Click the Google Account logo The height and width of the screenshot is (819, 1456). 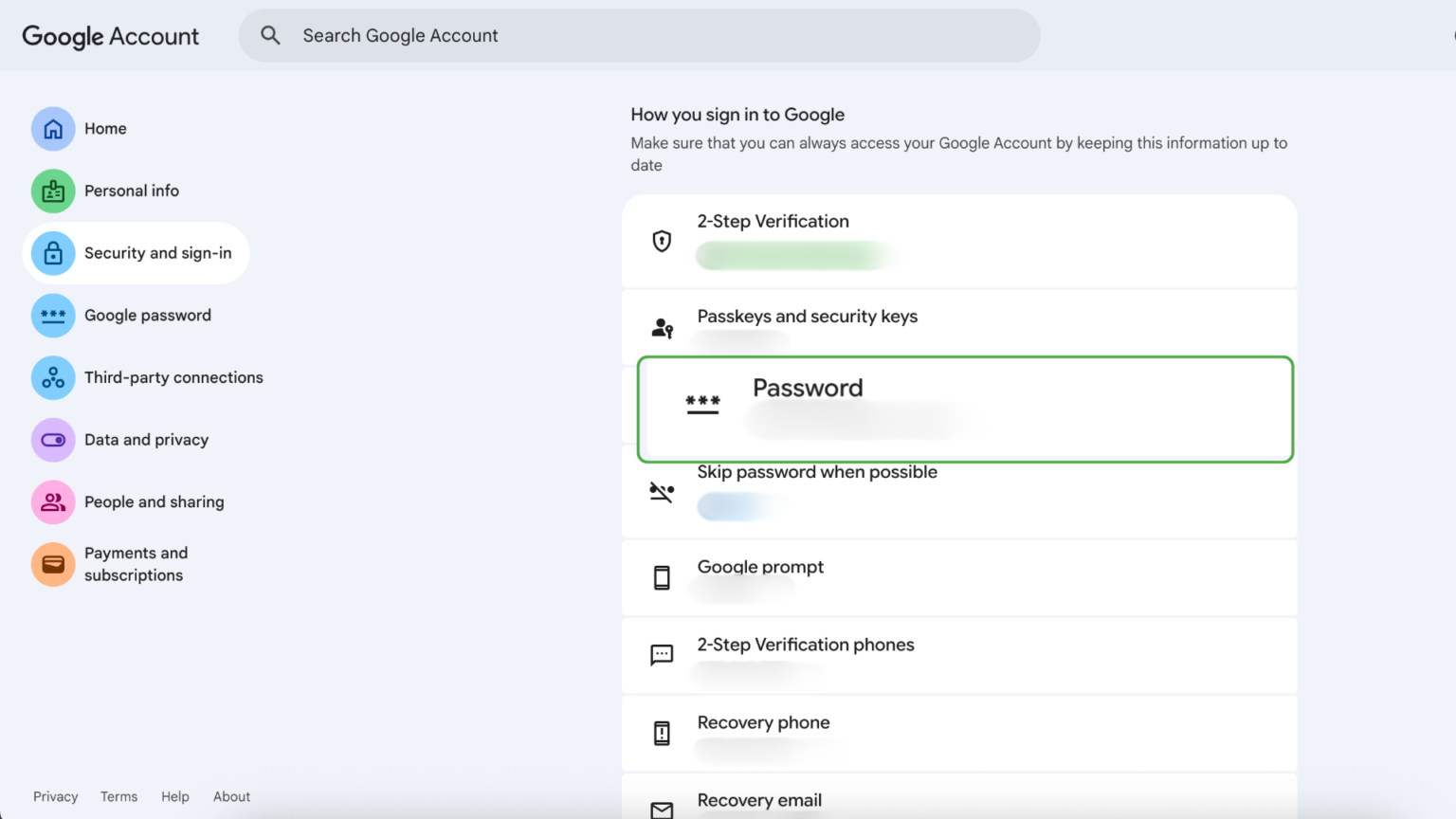coord(111,36)
